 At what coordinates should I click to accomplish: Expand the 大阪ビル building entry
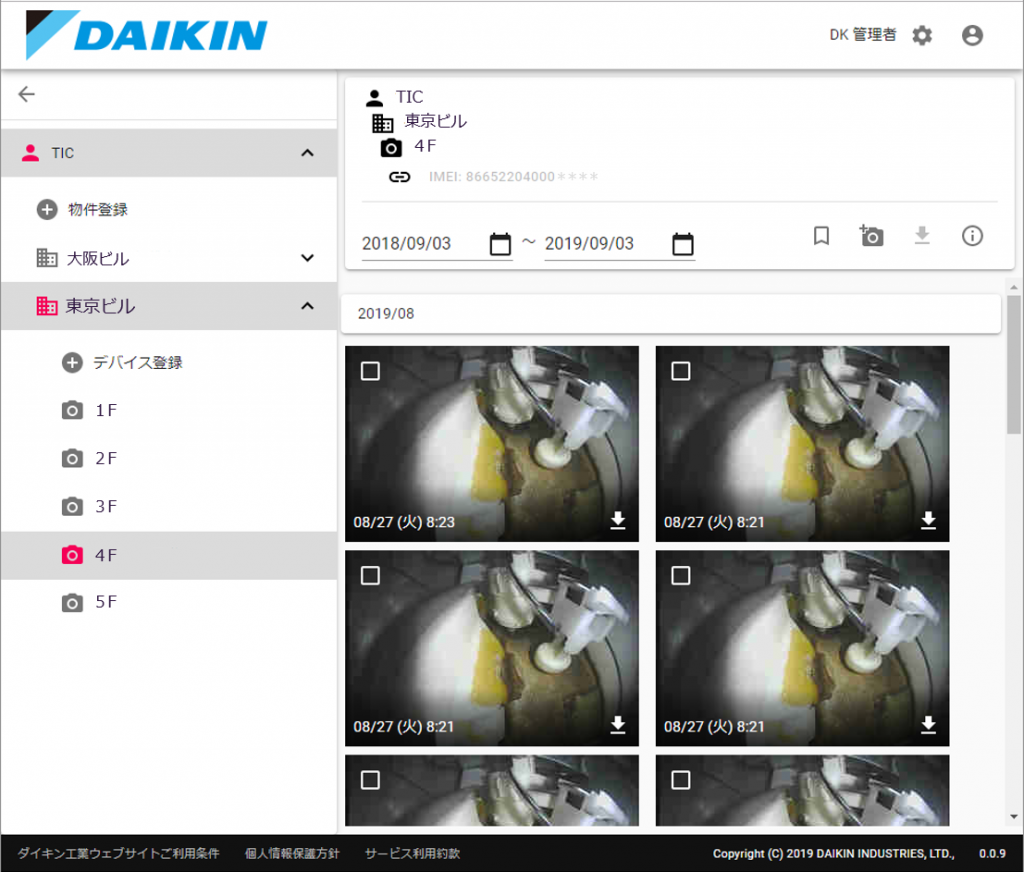[307, 258]
